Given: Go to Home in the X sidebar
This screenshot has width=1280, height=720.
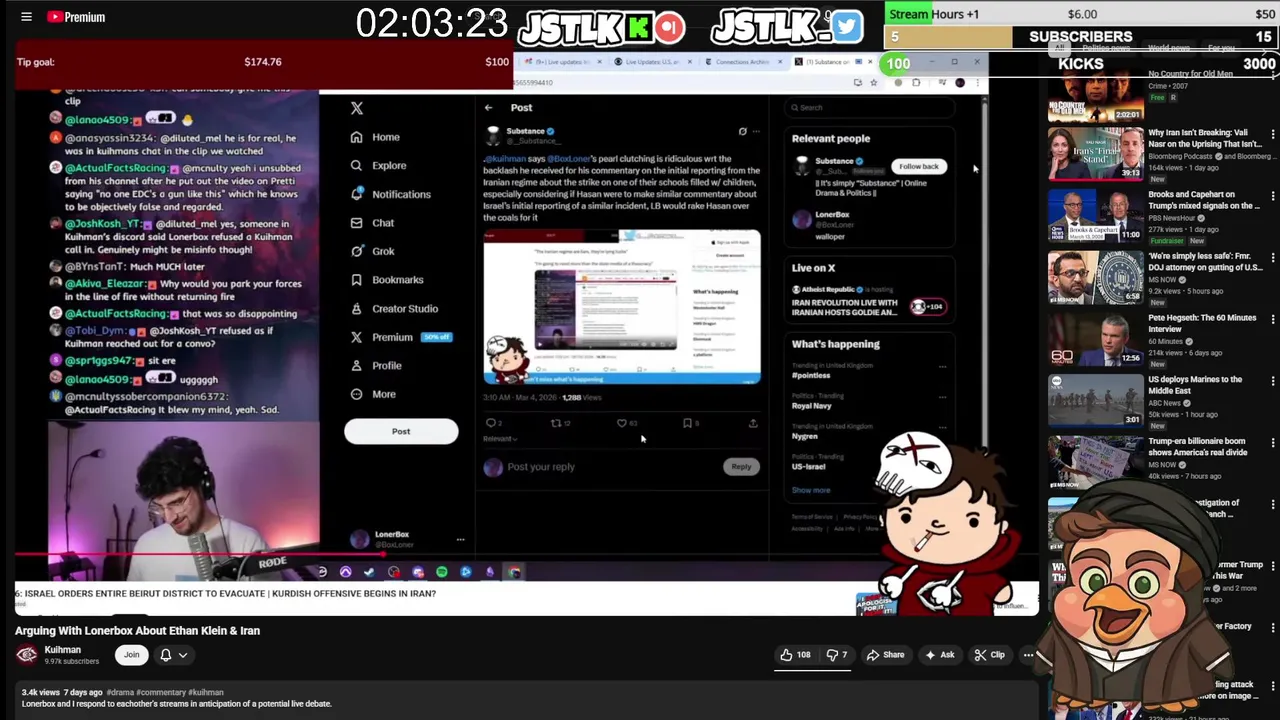Looking at the screenshot, I should (375, 137).
